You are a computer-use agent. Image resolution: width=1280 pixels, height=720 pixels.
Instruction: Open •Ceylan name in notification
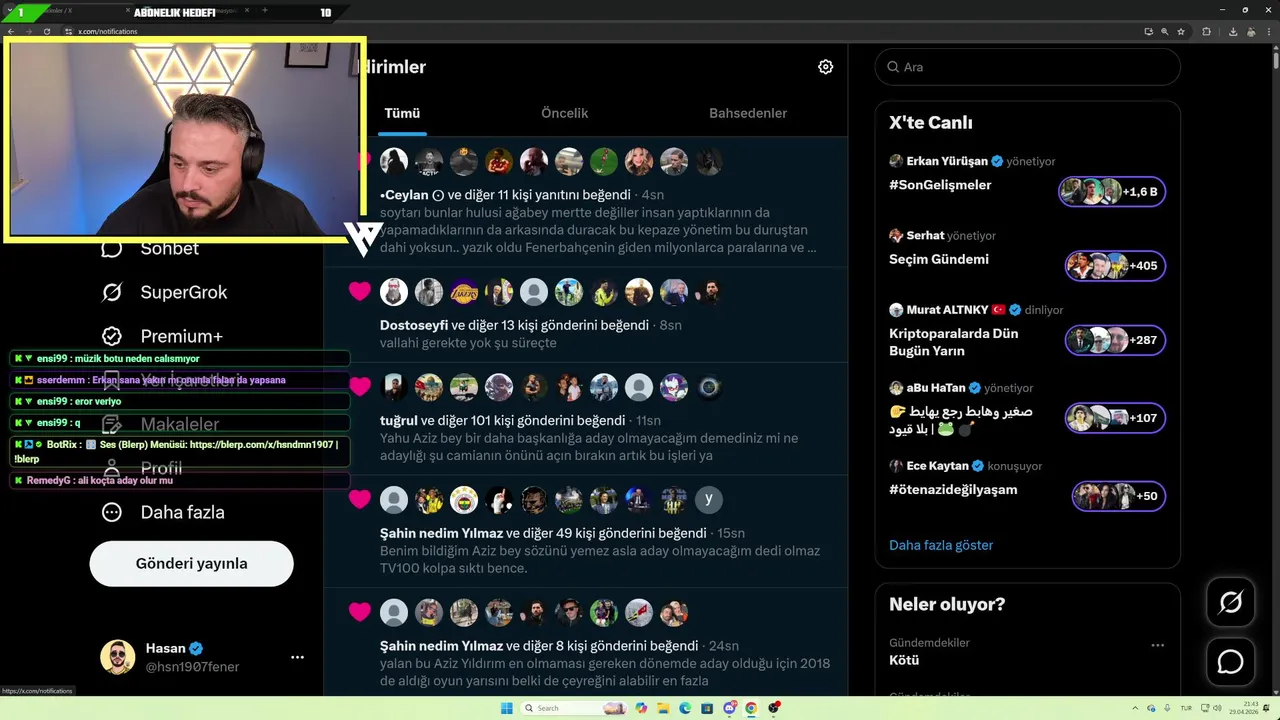[x=404, y=195]
